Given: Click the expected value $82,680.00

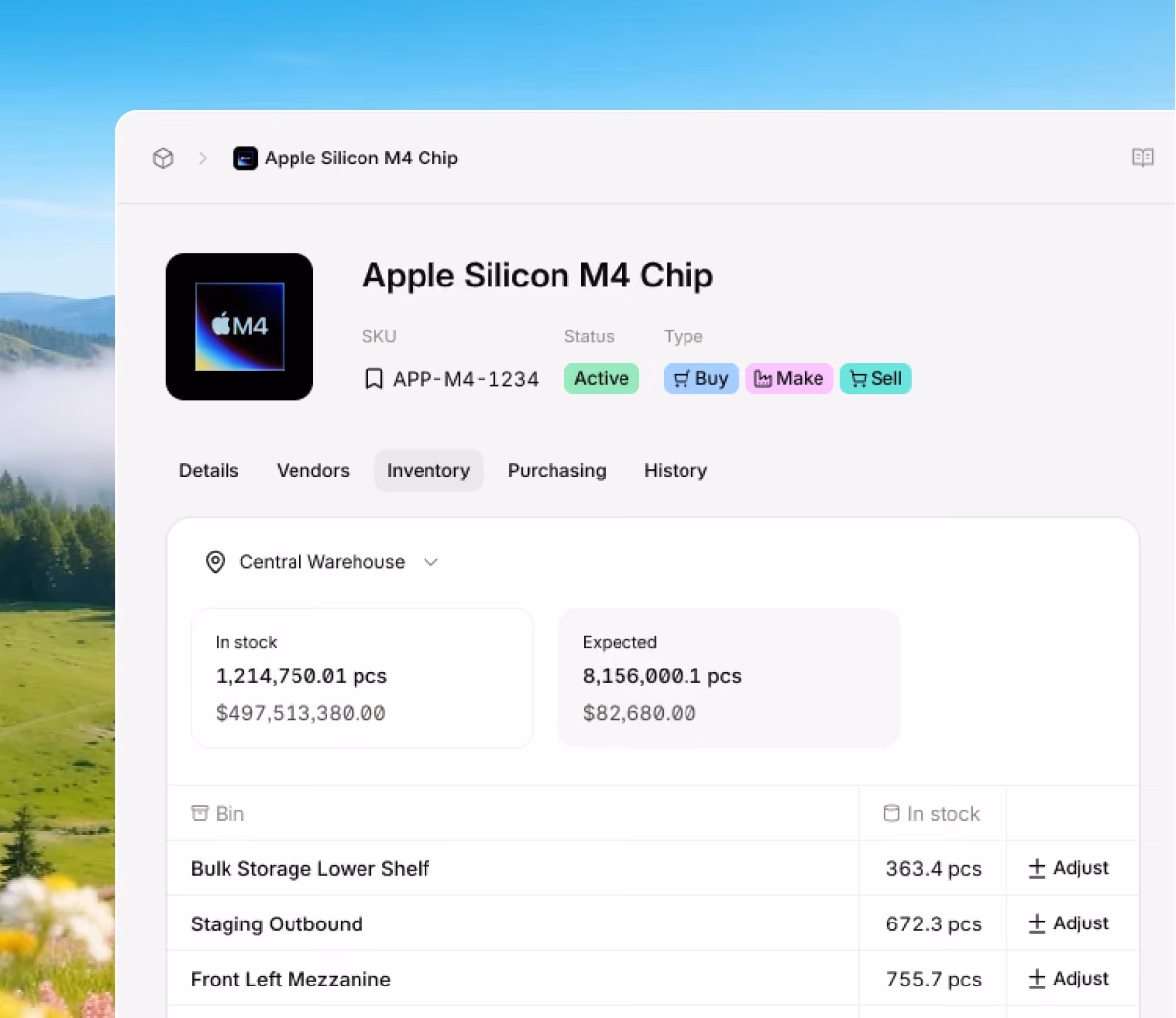Looking at the screenshot, I should click(x=639, y=713).
